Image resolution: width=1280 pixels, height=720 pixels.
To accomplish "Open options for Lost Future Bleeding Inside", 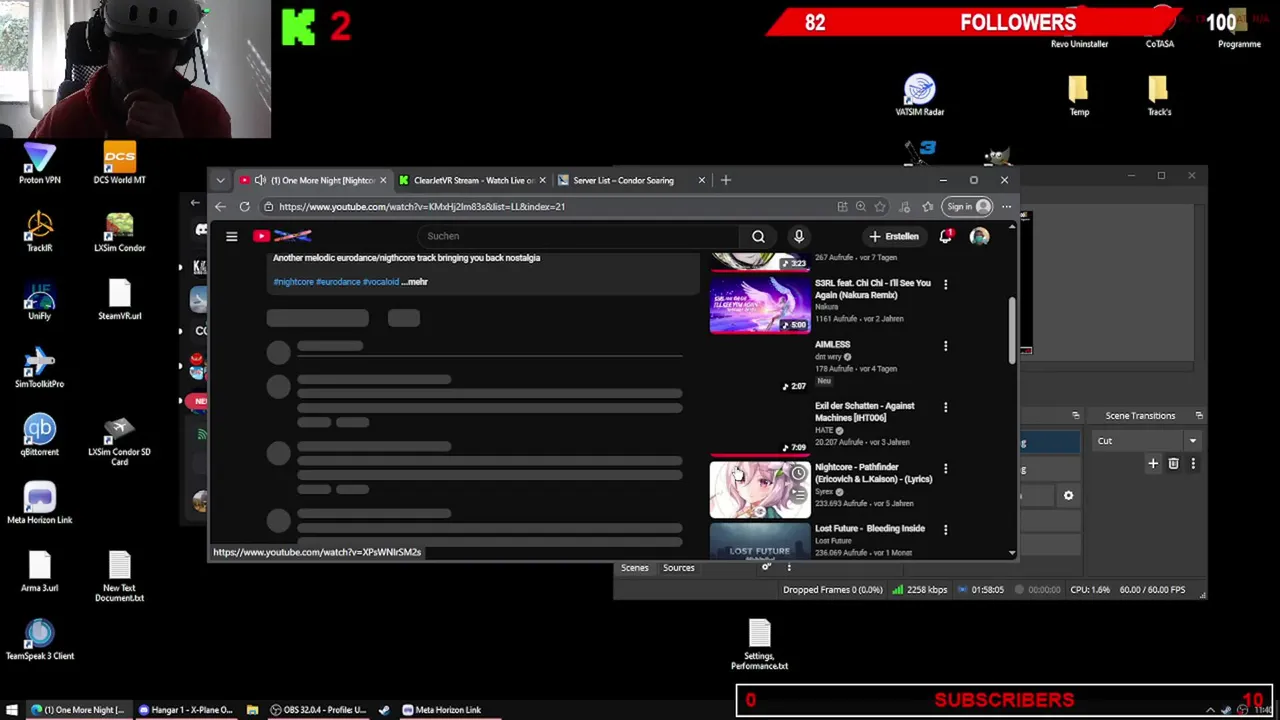I will [x=945, y=529].
